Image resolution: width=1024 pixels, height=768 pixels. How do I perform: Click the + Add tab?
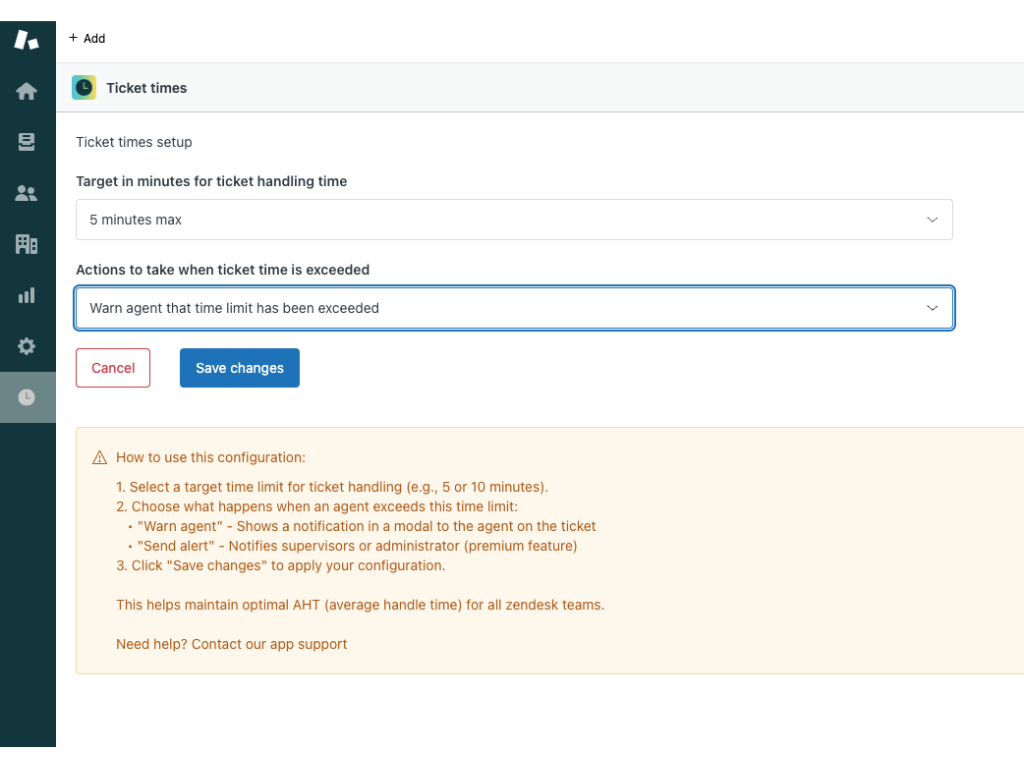[x=87, y=38]
